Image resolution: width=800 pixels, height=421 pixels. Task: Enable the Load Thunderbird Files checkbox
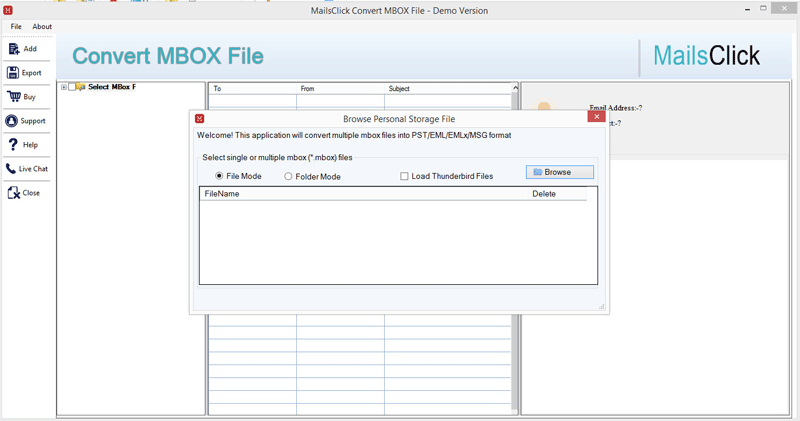pyautogui.click(x=404, y=176)
